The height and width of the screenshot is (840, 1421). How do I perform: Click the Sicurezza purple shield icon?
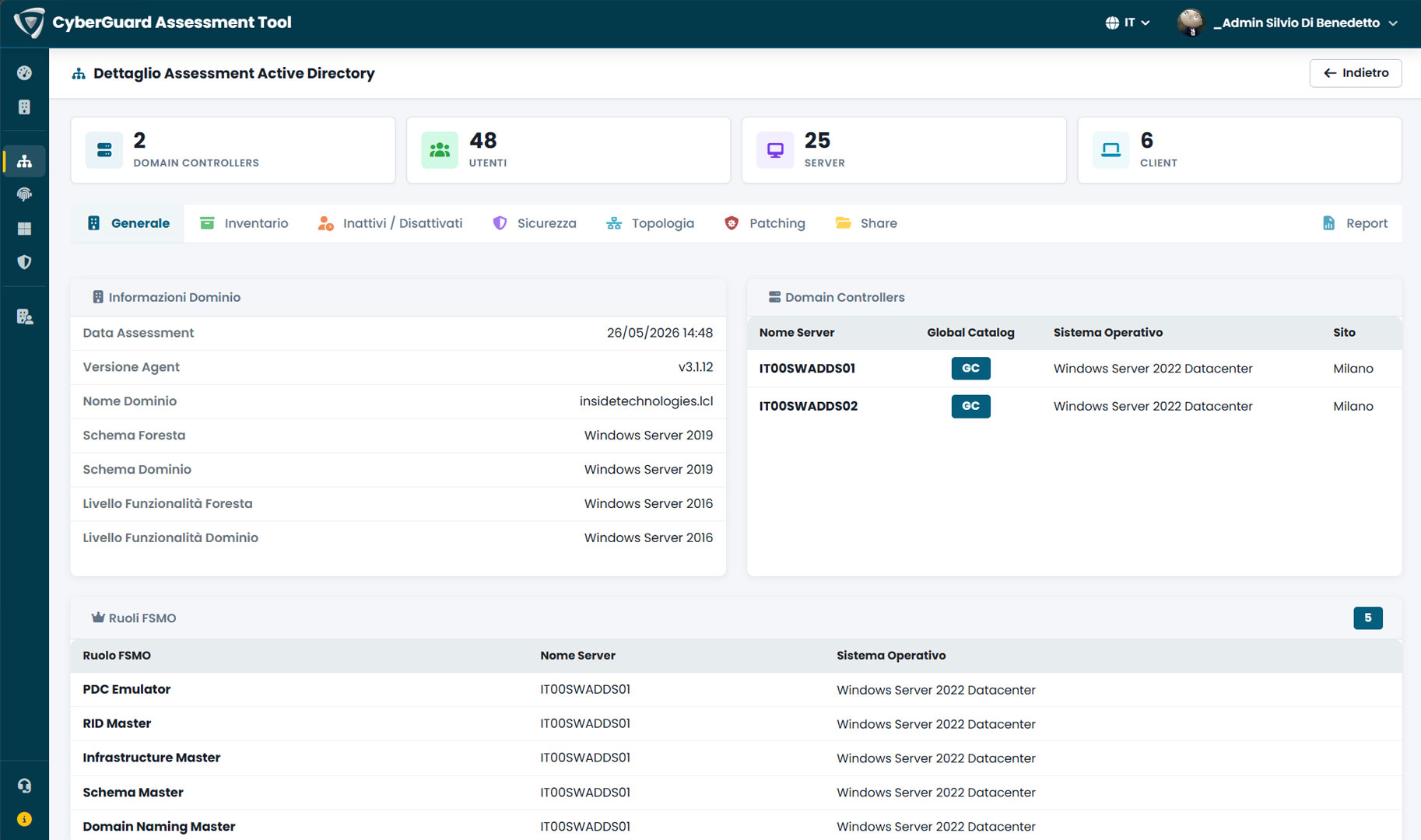[500, 223]
